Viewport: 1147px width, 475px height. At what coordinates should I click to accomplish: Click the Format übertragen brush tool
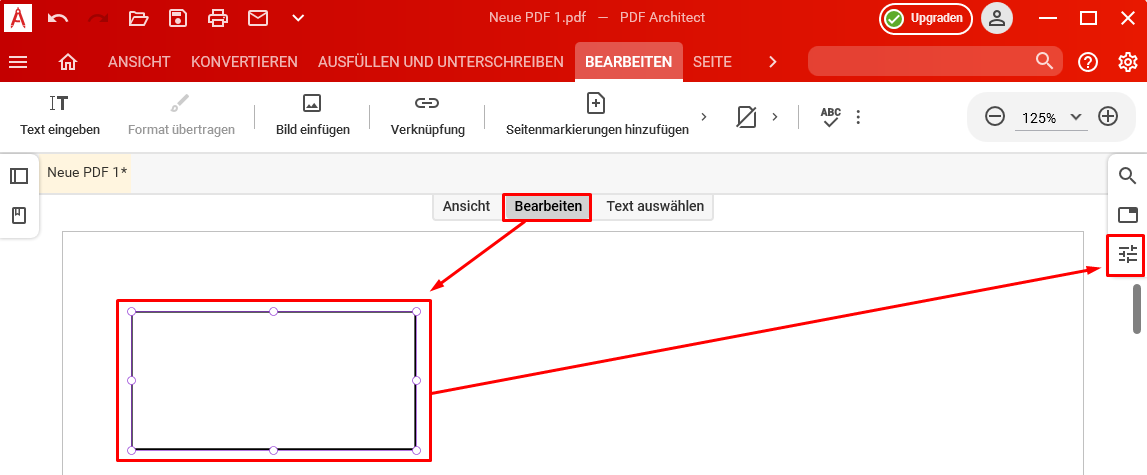point(181,116)
